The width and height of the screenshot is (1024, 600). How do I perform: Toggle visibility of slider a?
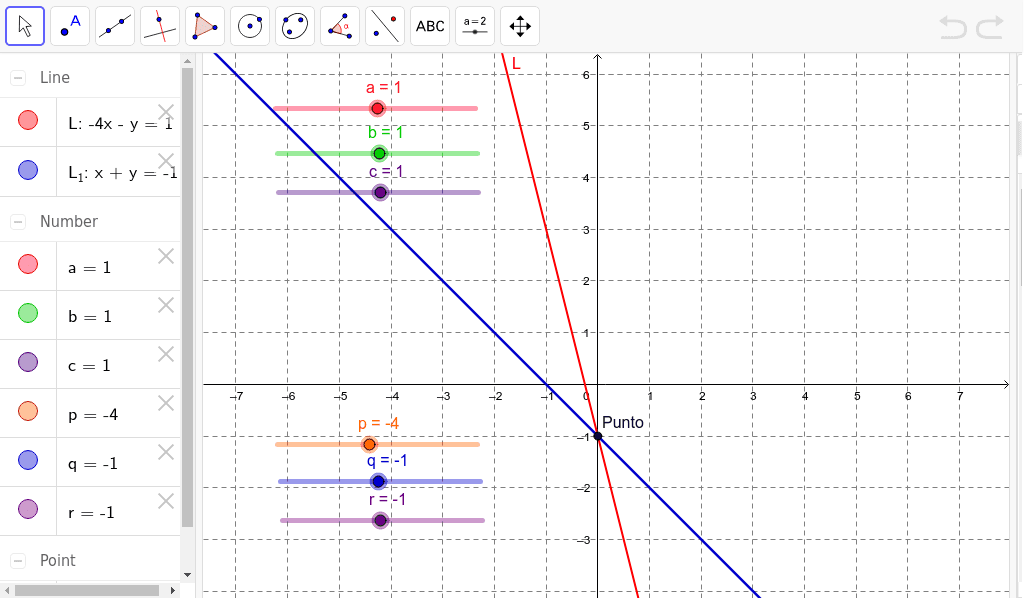click(28, 264)
